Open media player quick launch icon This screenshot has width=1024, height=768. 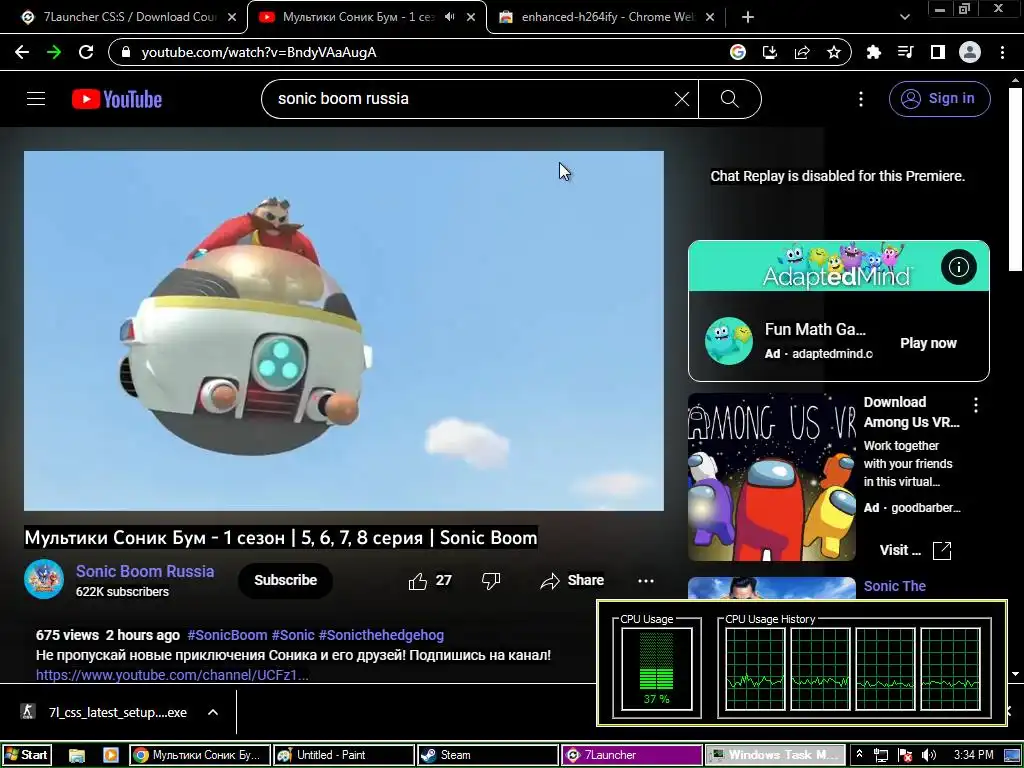tap(110, 755)
